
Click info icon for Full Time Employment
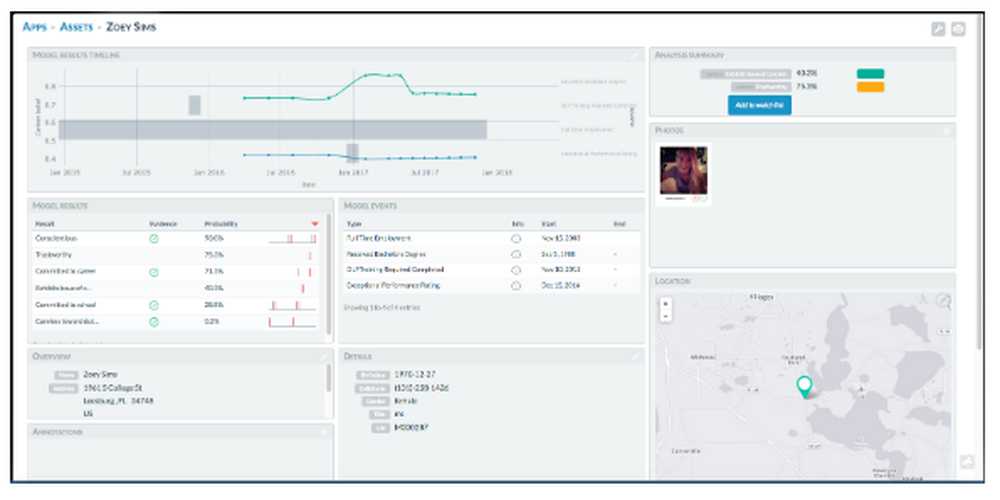coord(516,239)
